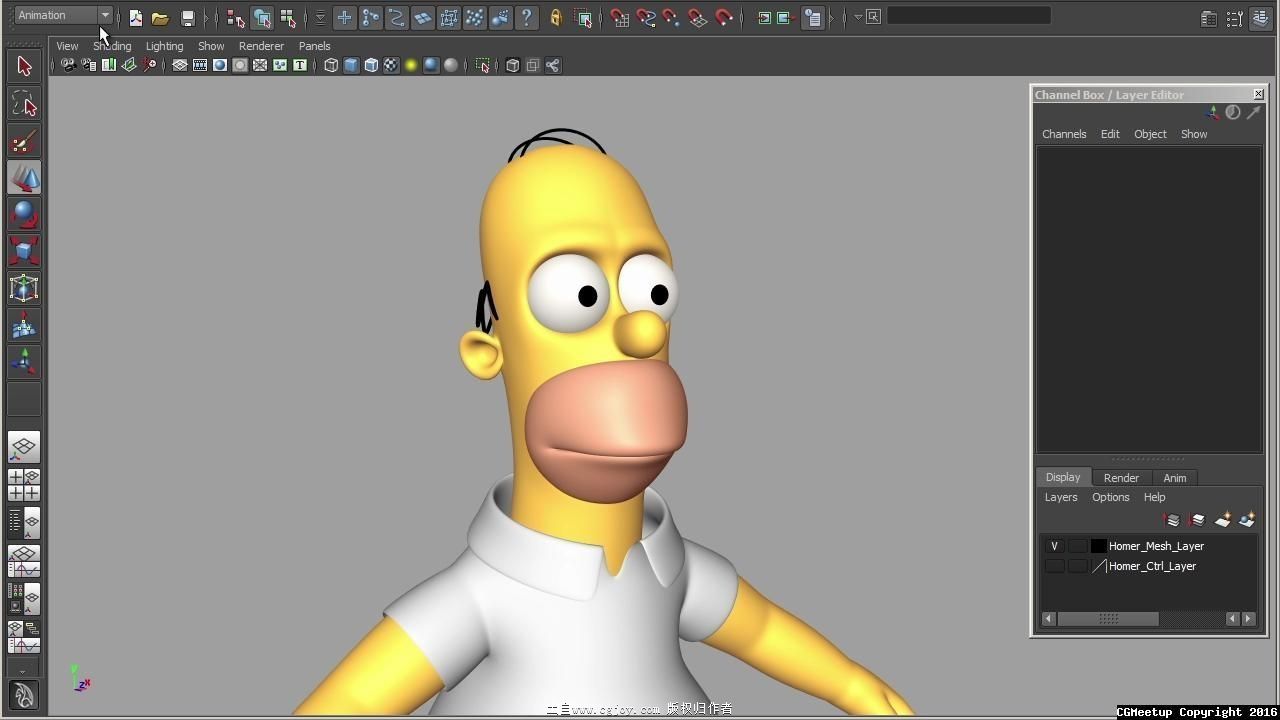This screenshot has height=720, width=1280.
Task: Lock current selection padlock
Action: [x=556, y=18]
